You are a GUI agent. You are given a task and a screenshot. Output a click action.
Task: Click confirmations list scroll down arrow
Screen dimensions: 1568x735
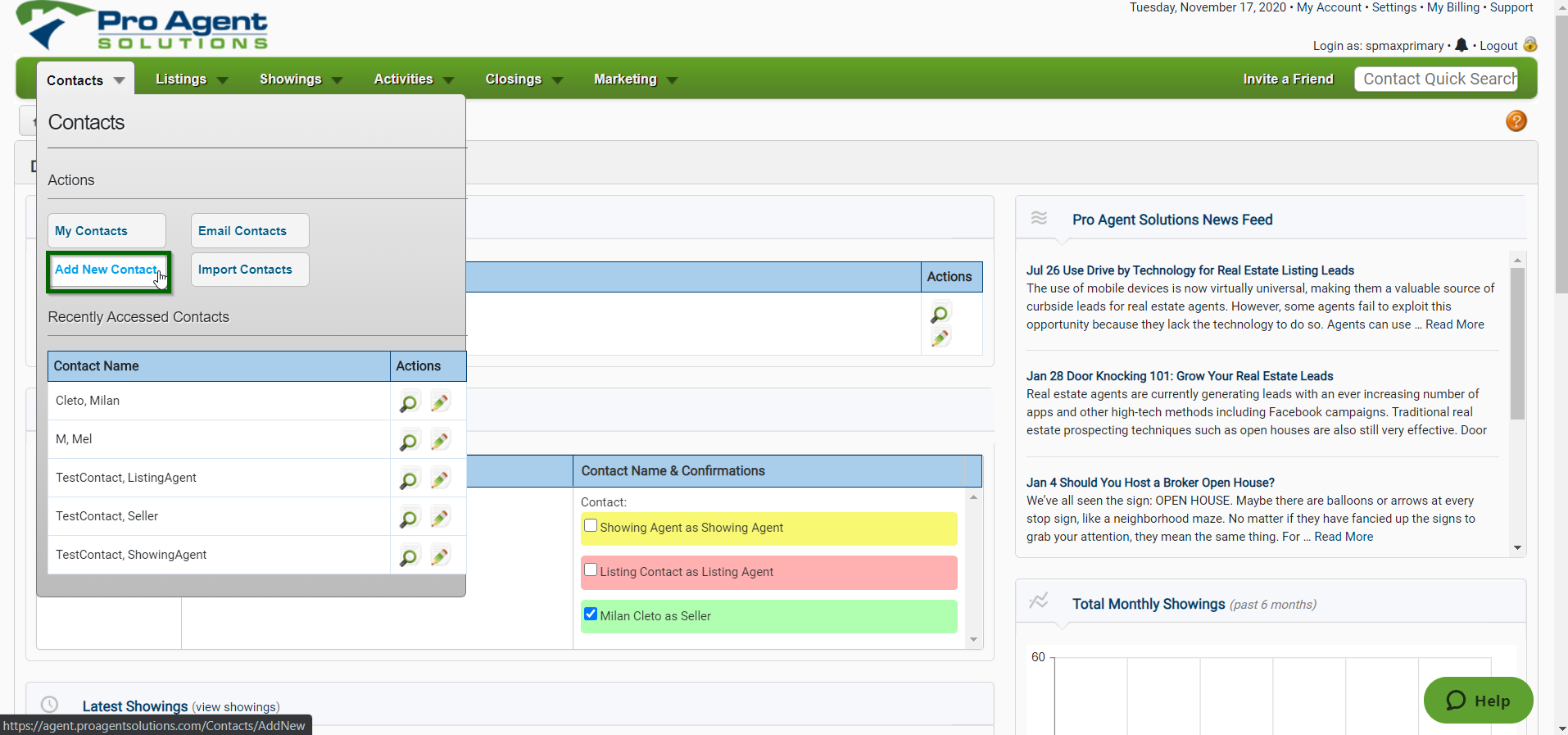click(x=973, y=640)
